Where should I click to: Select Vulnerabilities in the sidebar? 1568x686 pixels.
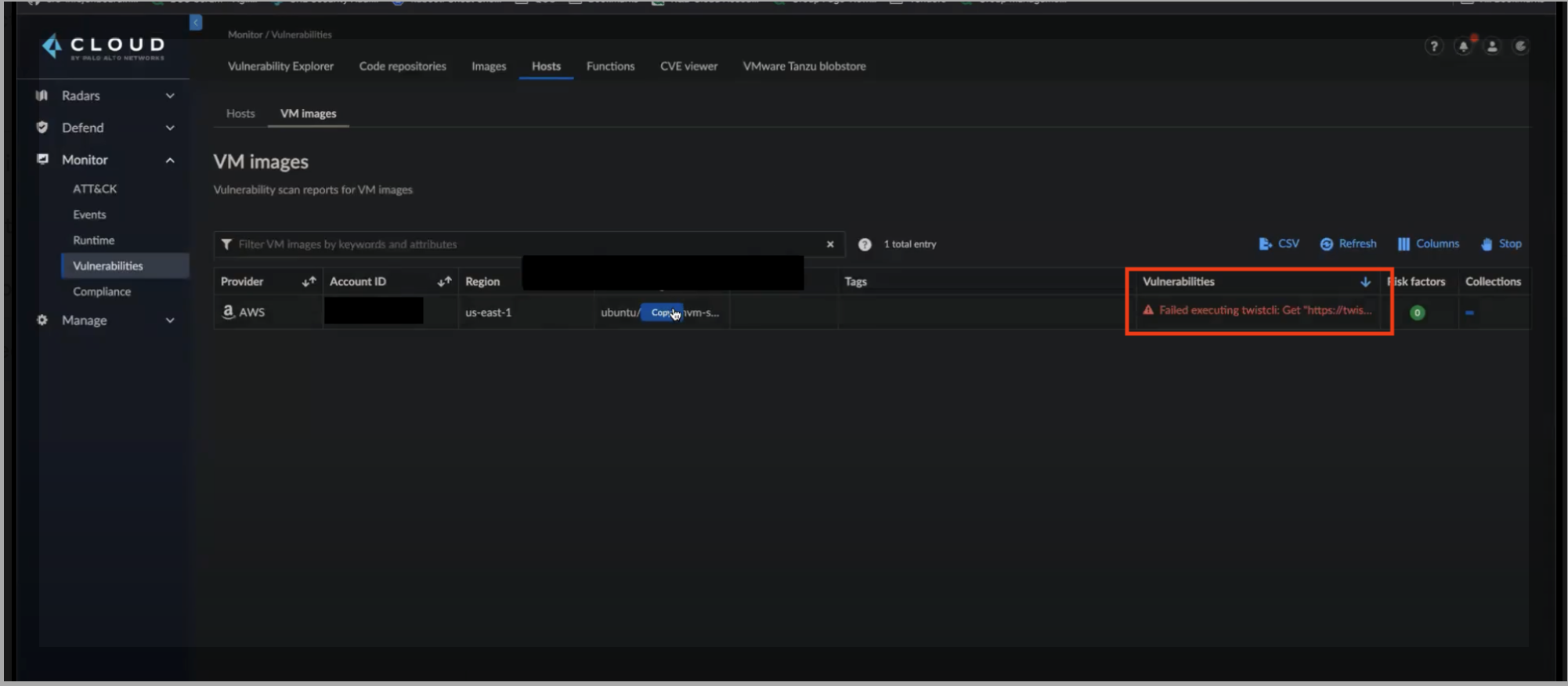[x=125, y=265]
